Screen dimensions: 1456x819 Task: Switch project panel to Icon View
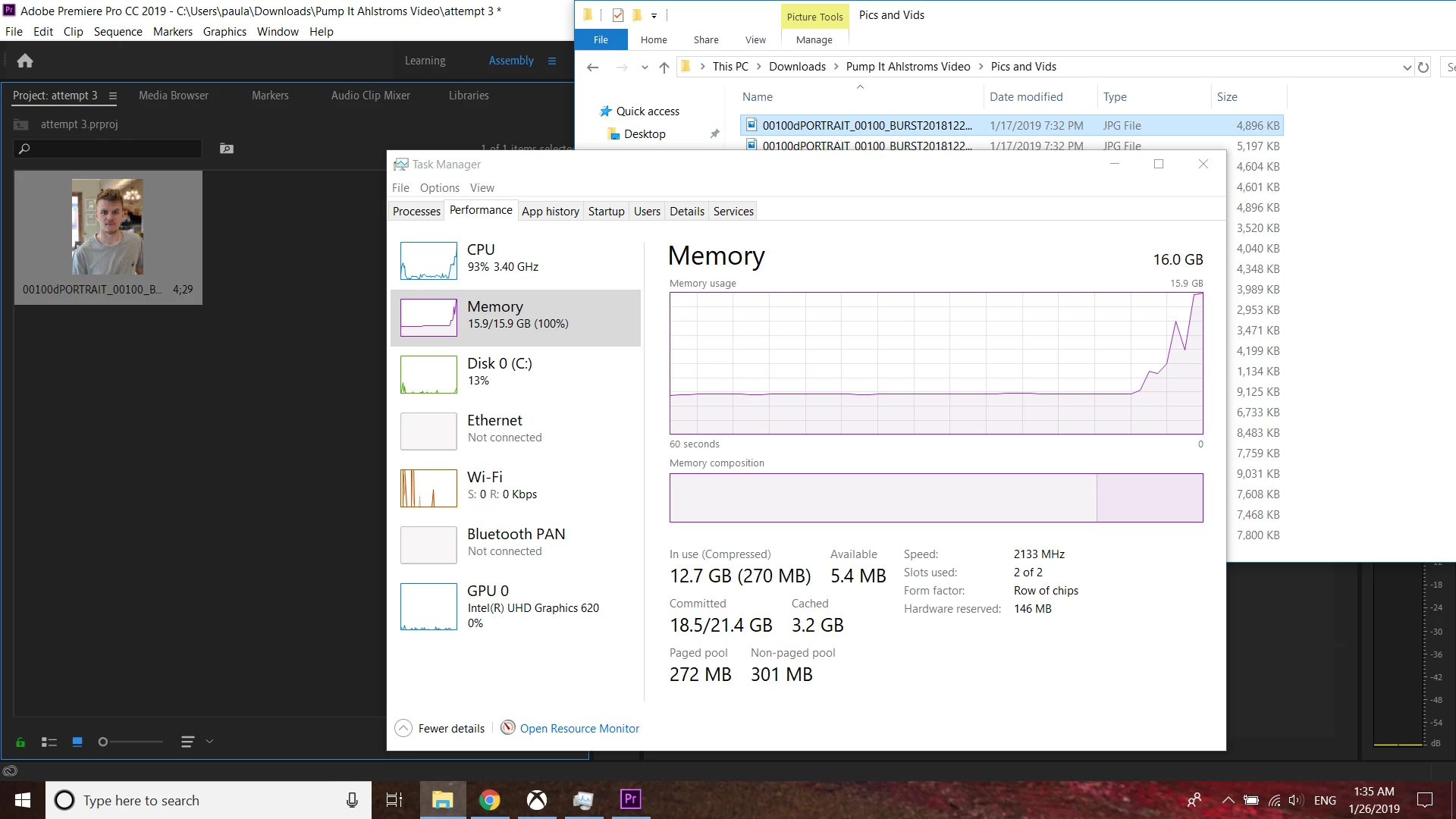tap(77, 742)
